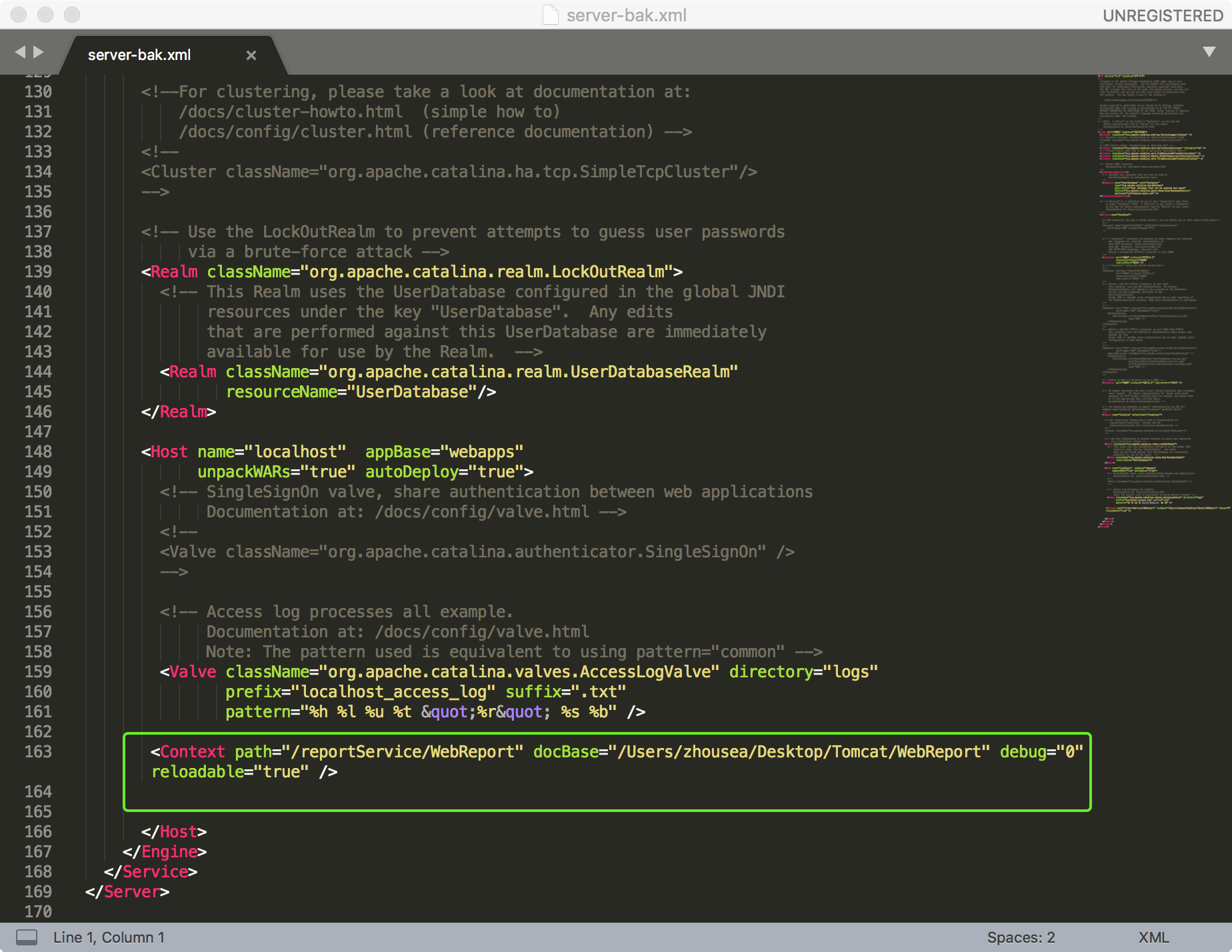Click line number 148 in the gutter
1232x952 pixels.
(x=38, y=452)
